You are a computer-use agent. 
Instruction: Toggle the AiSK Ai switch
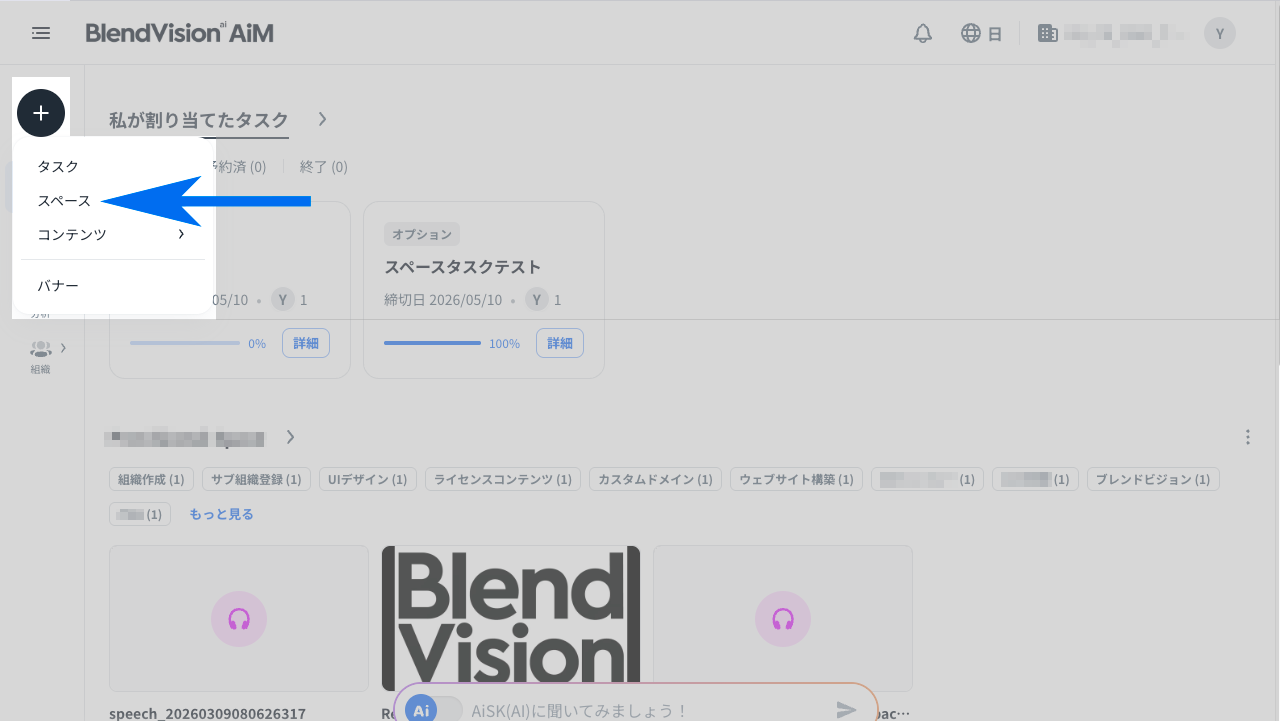pyautogui.click(x=433, y=710)
